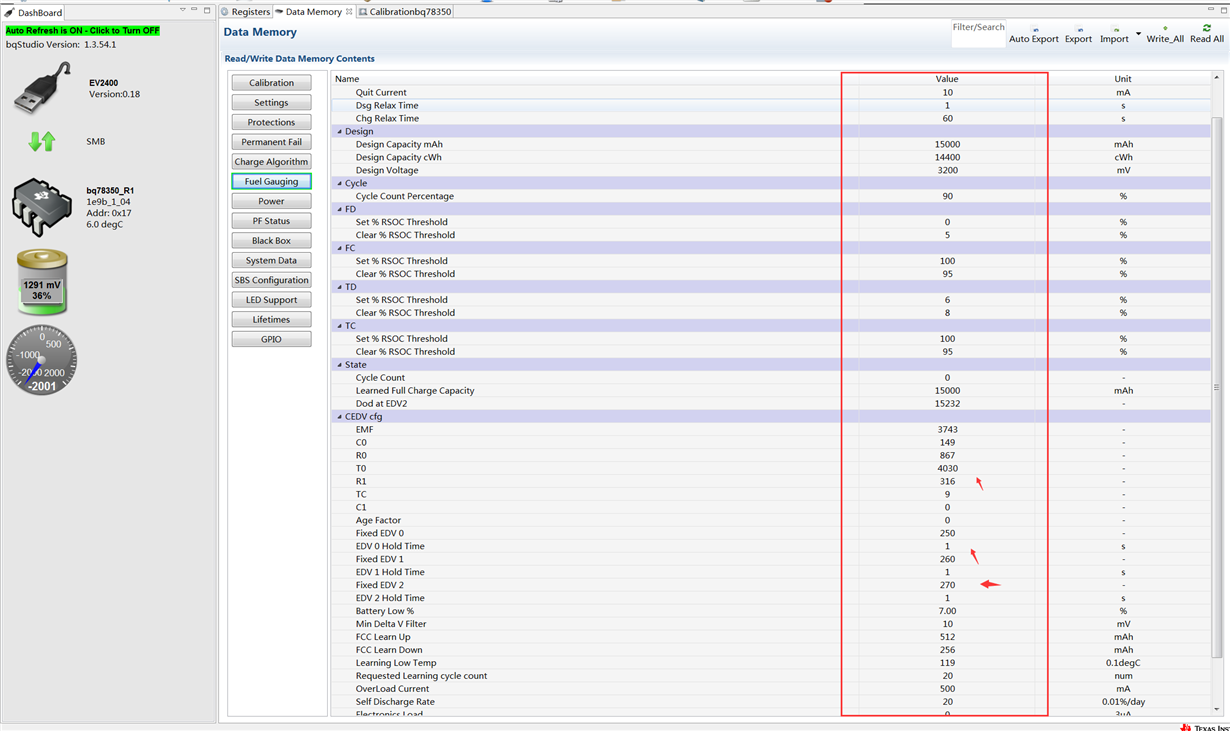Open the dropdown arrow next to Import
The image size is (1230, 731).
pos(1138,34)
